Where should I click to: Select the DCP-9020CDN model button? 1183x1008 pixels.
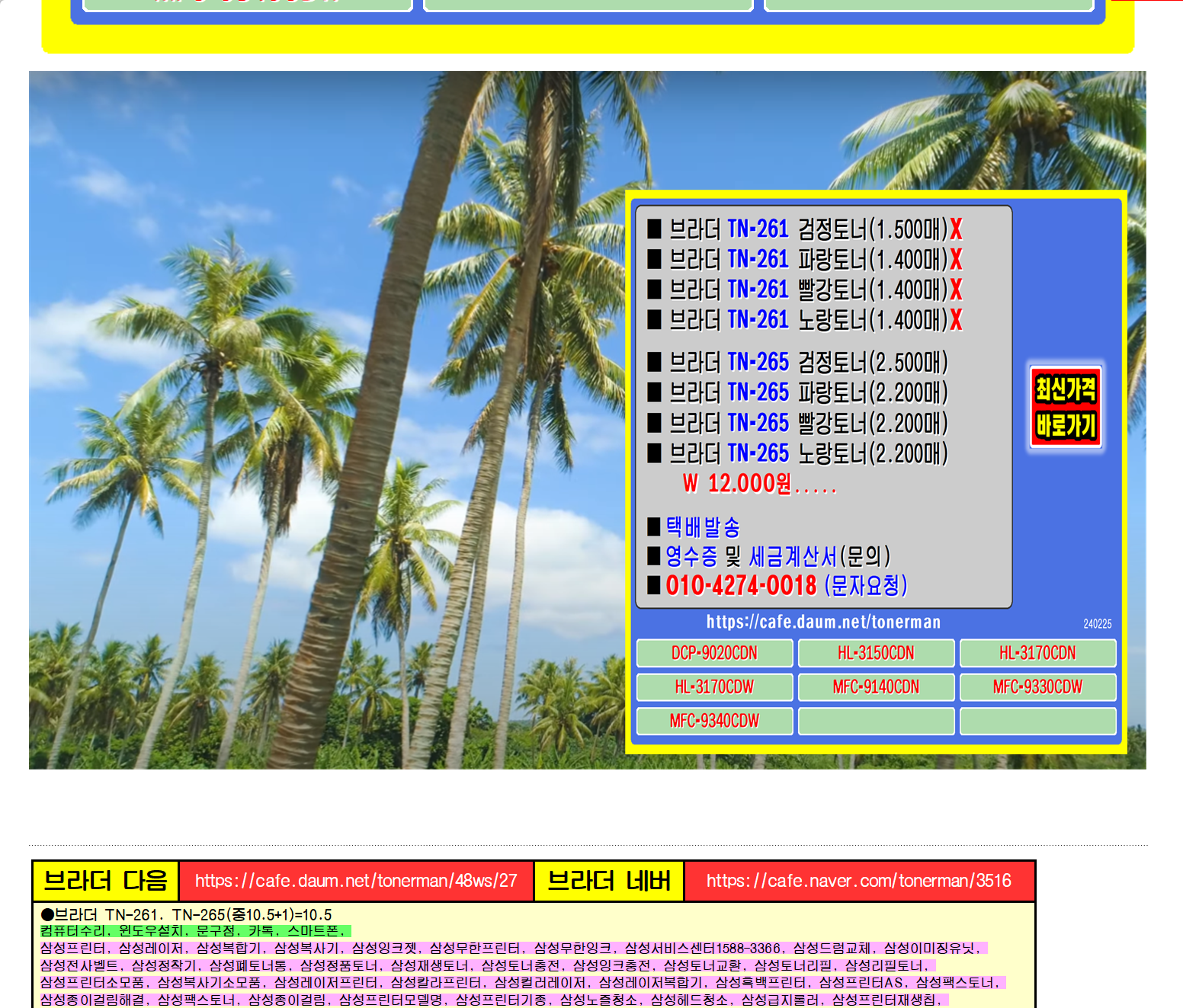tap(713, 653)
